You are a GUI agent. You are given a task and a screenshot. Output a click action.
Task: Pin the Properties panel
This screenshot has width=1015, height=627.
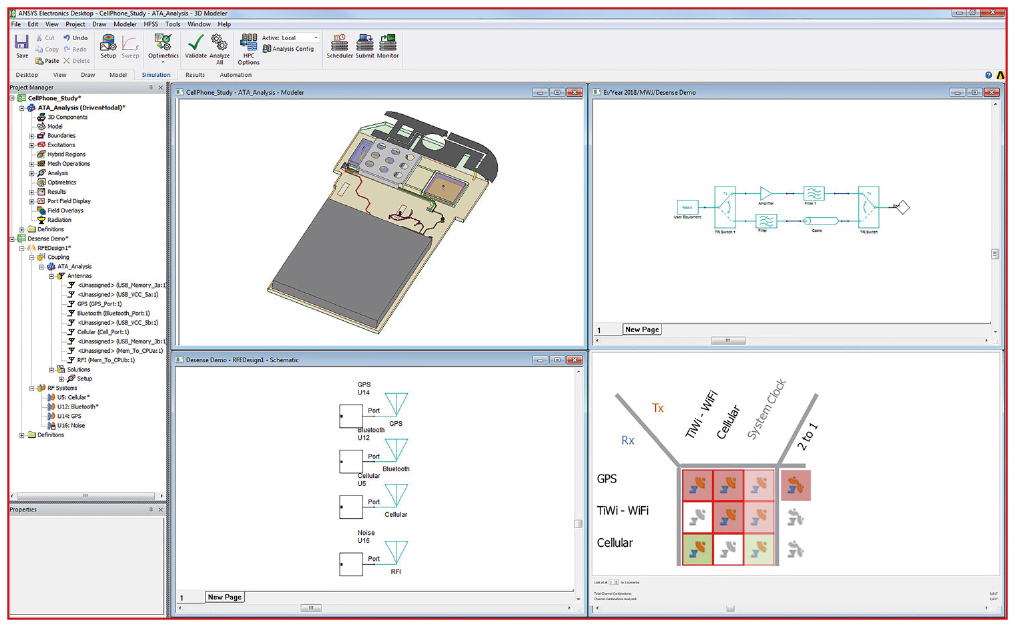(x=151, y=510)
